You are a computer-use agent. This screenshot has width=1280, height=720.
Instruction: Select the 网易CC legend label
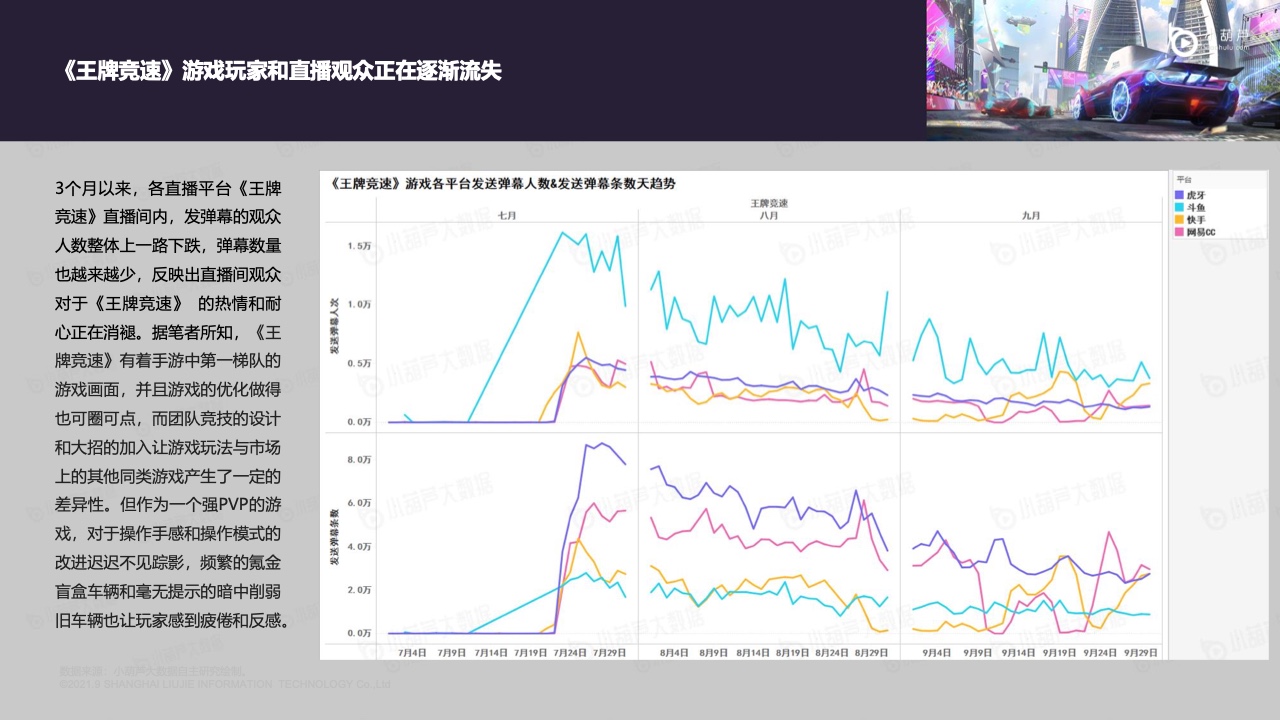coord(1201,232)
